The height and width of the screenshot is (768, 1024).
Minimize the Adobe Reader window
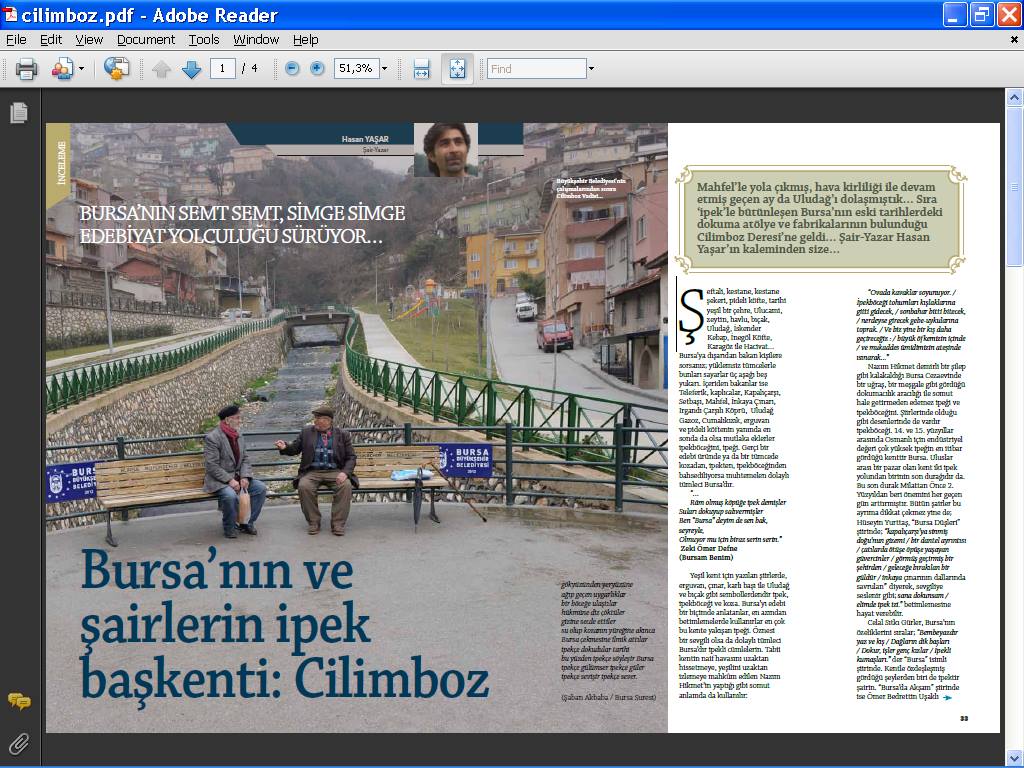[955, 14]
